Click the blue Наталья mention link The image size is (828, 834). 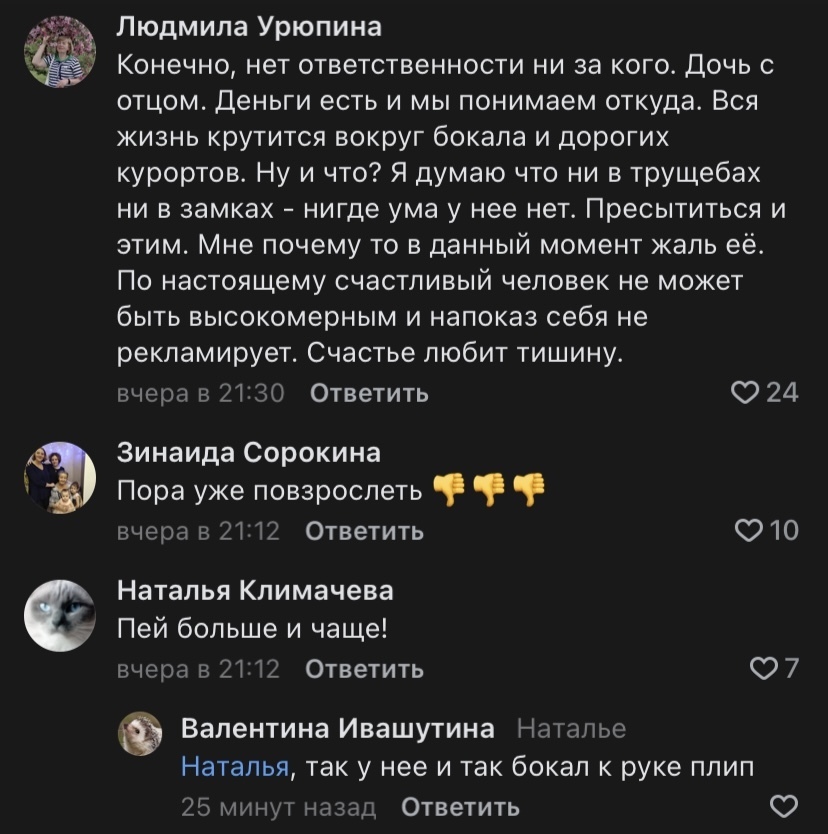(x=236, y=767)
